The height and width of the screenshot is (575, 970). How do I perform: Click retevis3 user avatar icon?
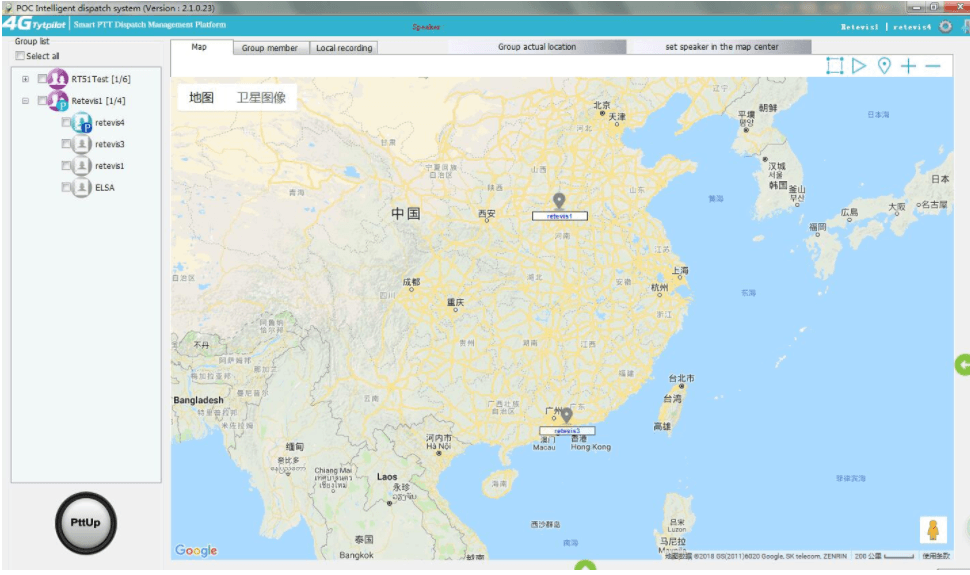(x=82, y=144)
